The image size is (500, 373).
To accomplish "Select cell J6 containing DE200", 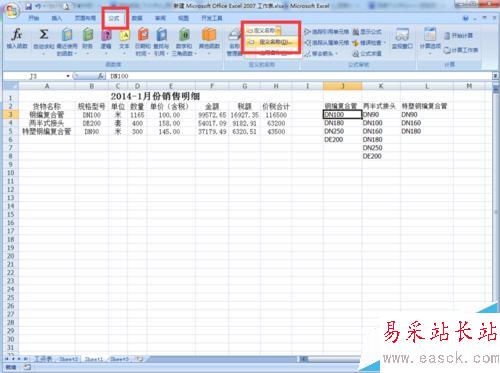I will [x=342, y=140].
